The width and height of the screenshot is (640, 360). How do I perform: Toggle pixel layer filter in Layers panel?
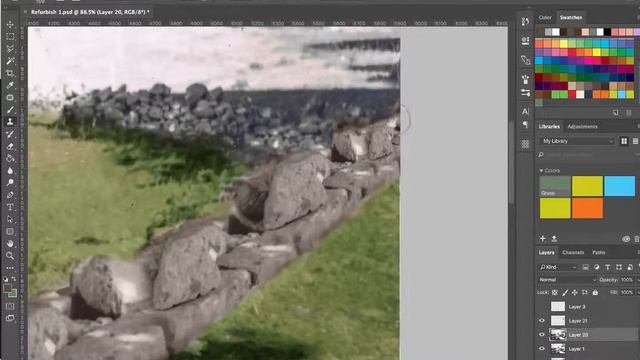point(585,267)
